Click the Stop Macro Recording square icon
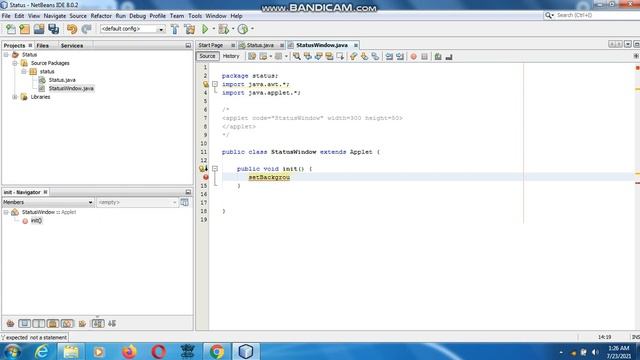Screen dimensions: 640x360 (424, 57)
